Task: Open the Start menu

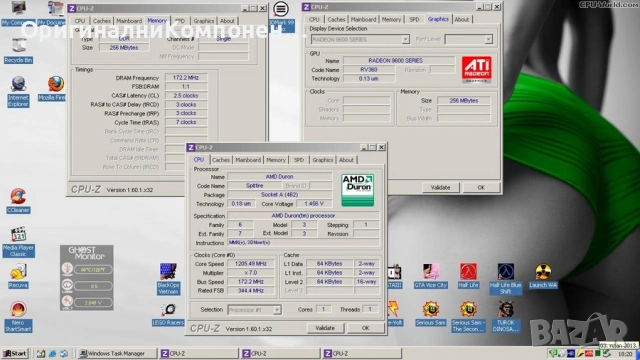Action: click(15, 353)
